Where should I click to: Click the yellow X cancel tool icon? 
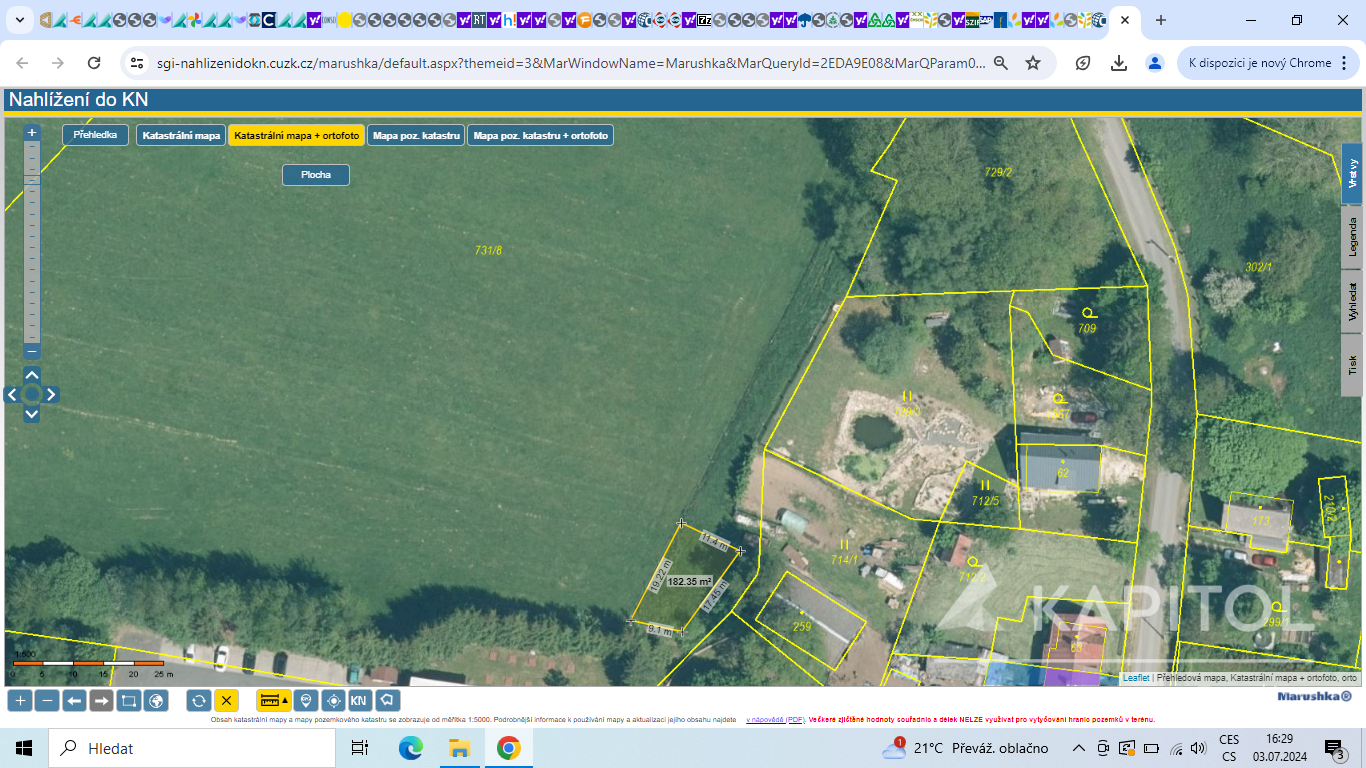pyautogui.click(x=226, y=701)
